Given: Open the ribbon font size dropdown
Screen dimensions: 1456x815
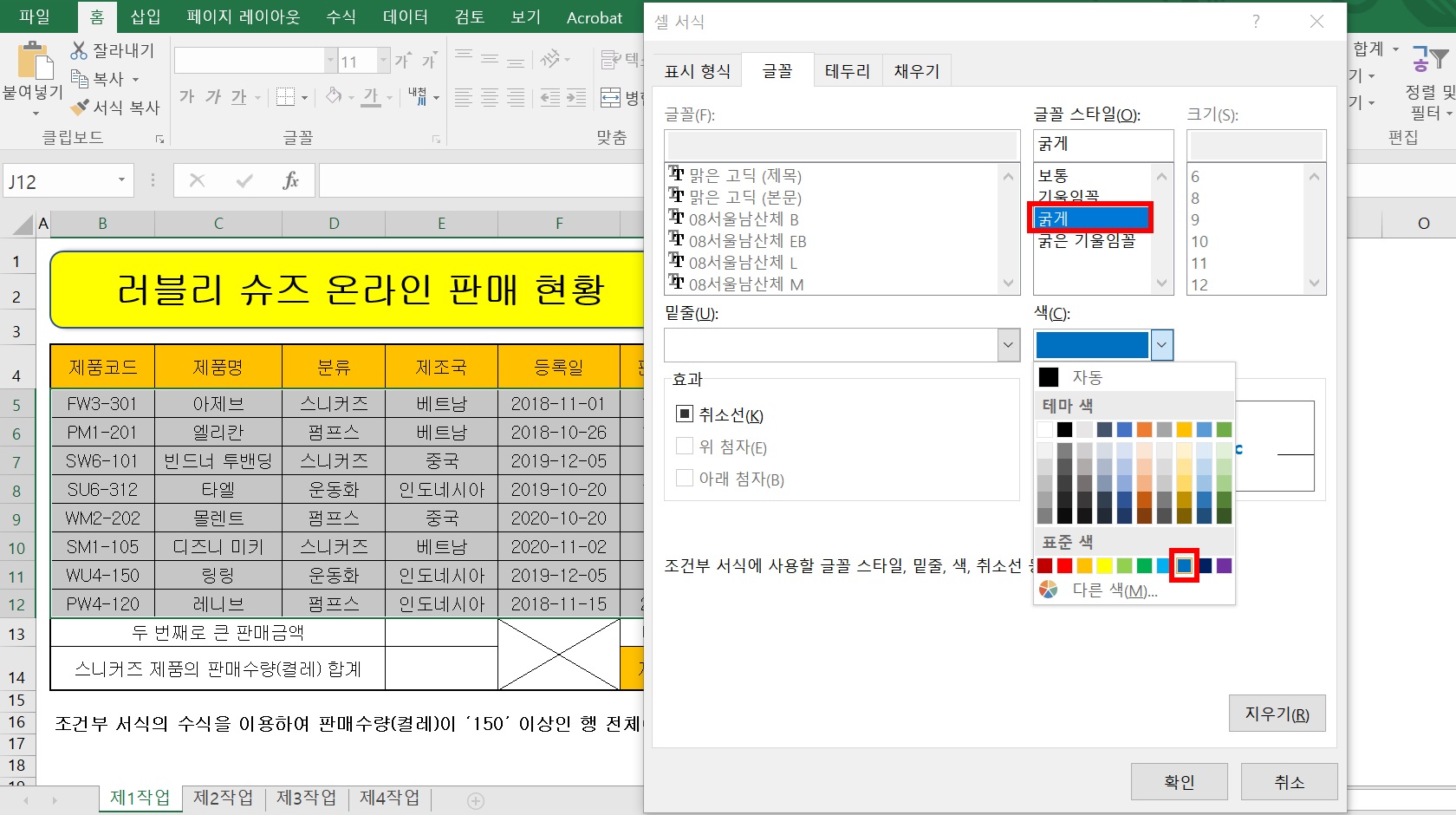Looking at the screenshot, I should pos(383,60).
